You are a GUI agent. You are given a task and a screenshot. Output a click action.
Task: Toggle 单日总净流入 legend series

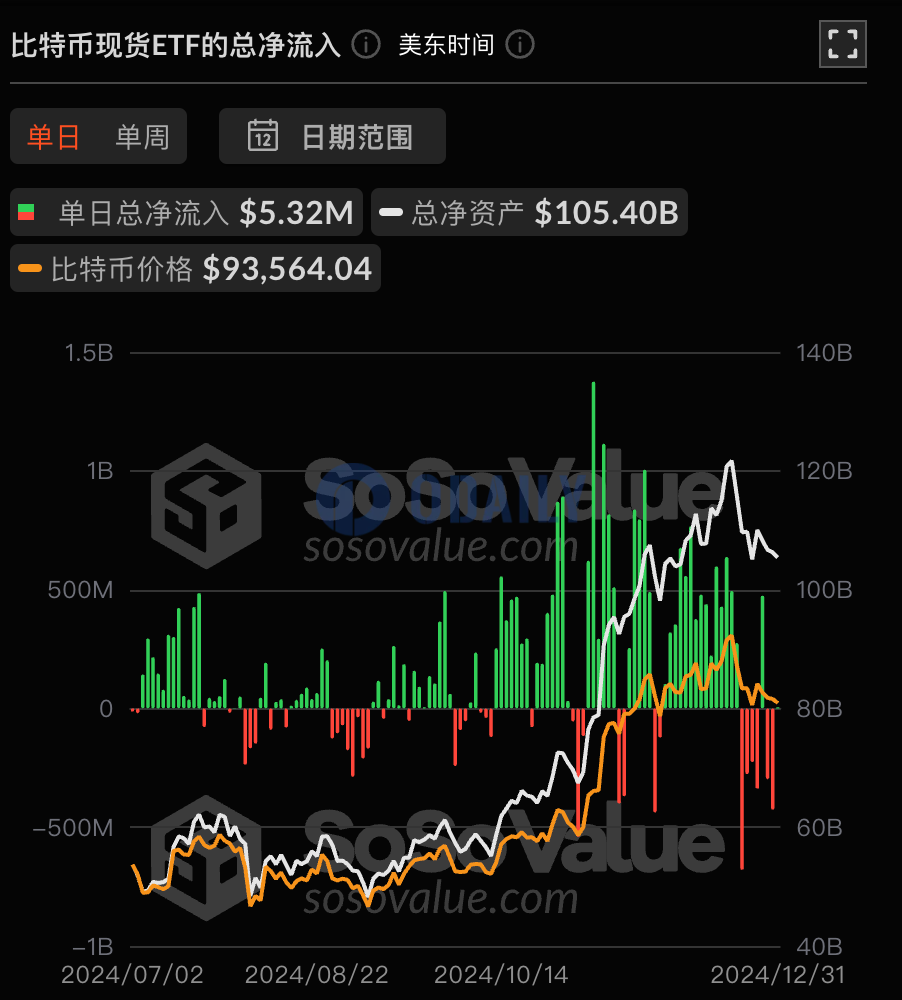coord(186,212)
